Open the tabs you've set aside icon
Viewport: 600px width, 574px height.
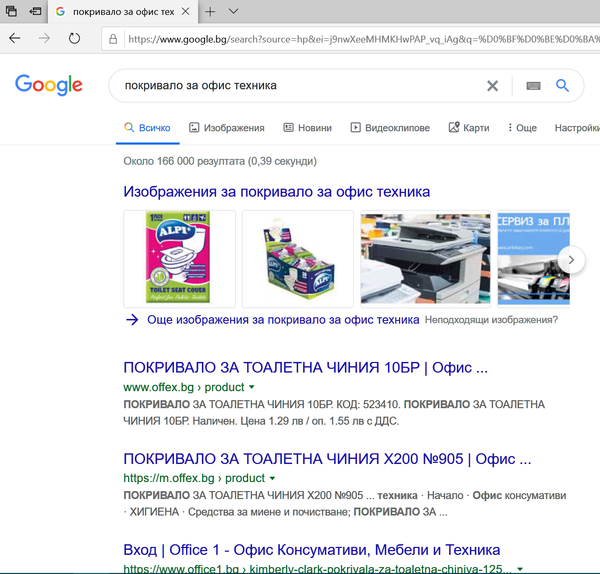pos(11,11)
